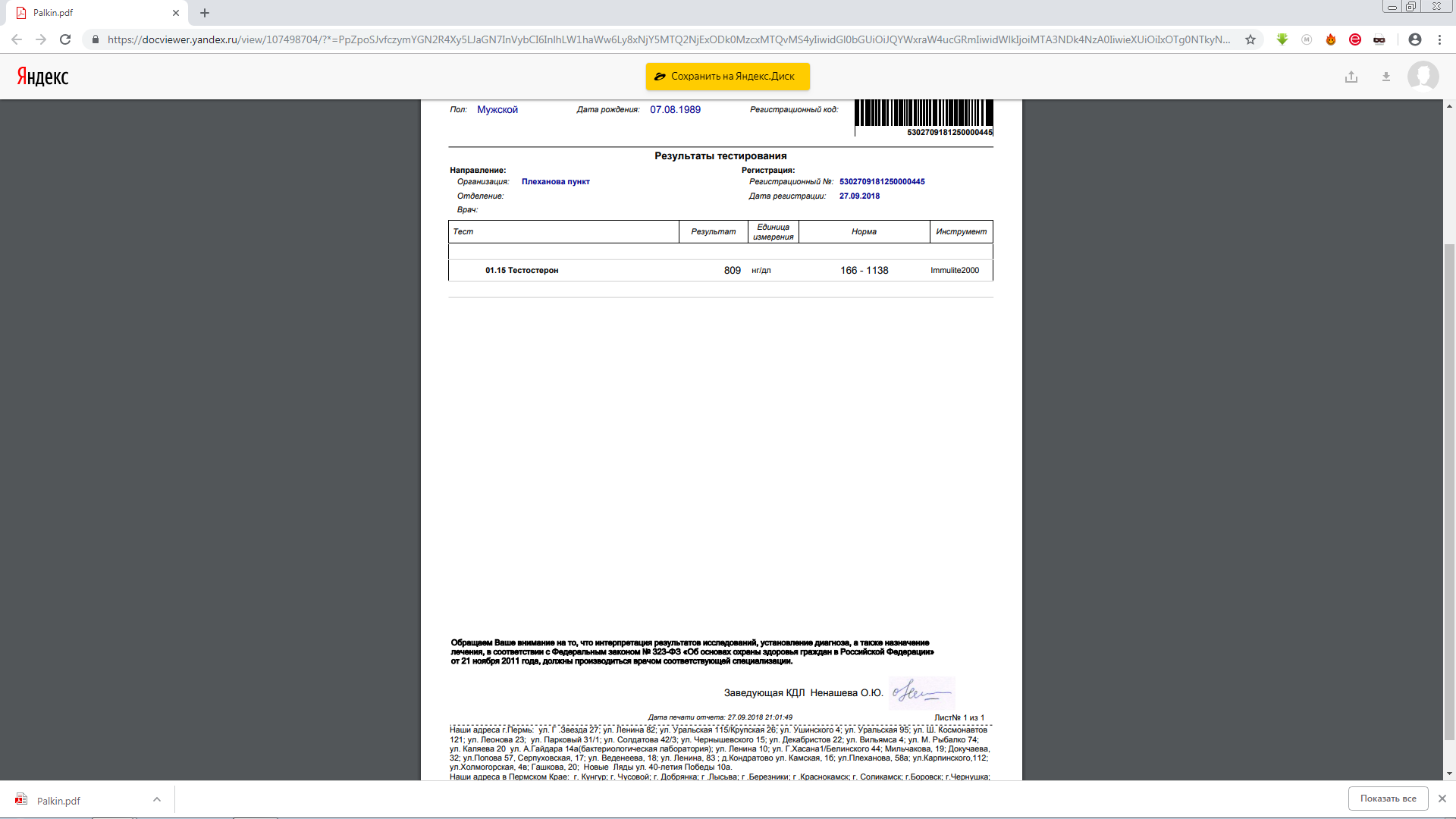Click the download document icon
The image size is (1456, 819).
(x=1386, y=77)
